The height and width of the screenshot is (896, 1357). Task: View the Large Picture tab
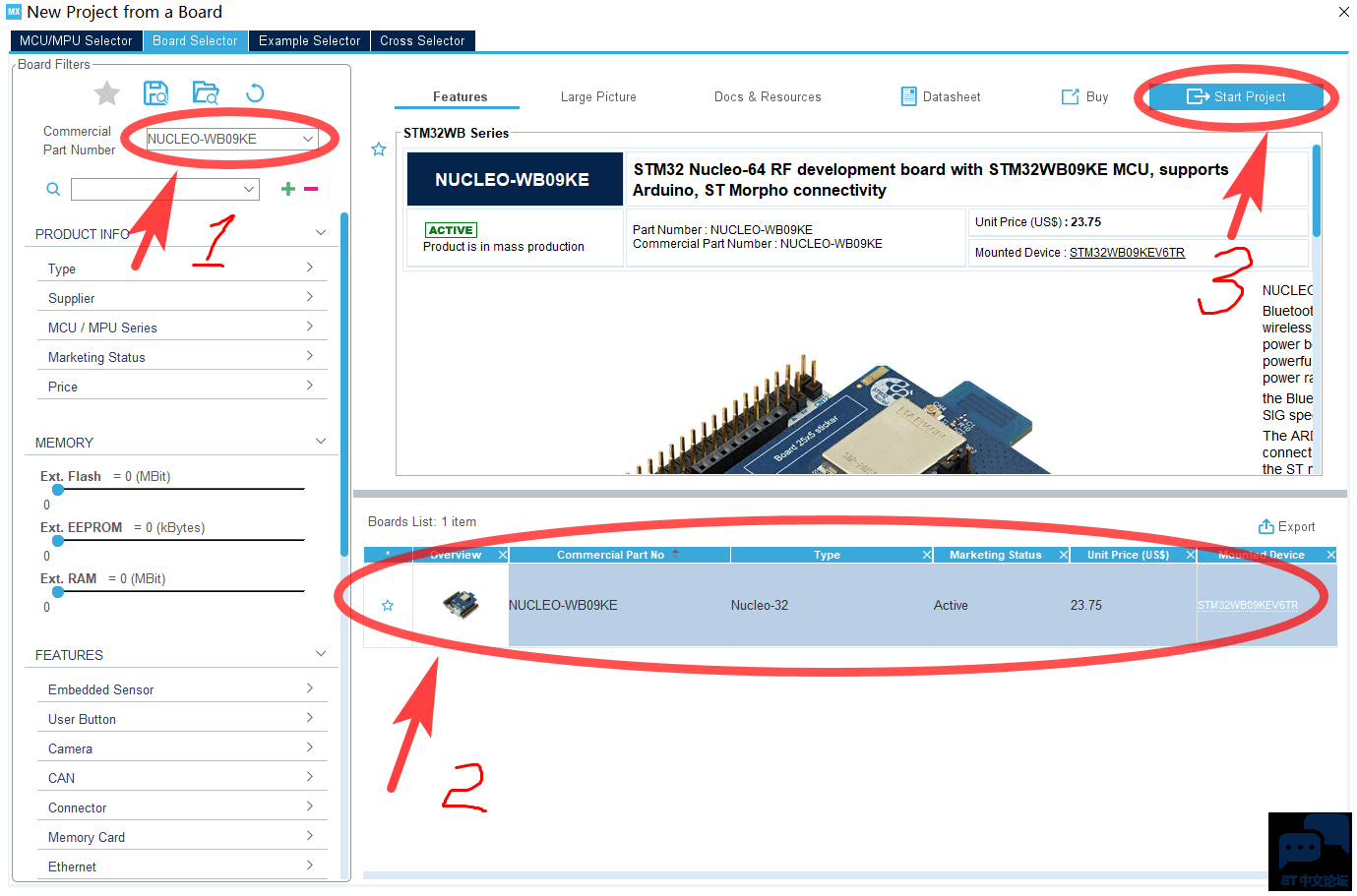coord(598,96)
